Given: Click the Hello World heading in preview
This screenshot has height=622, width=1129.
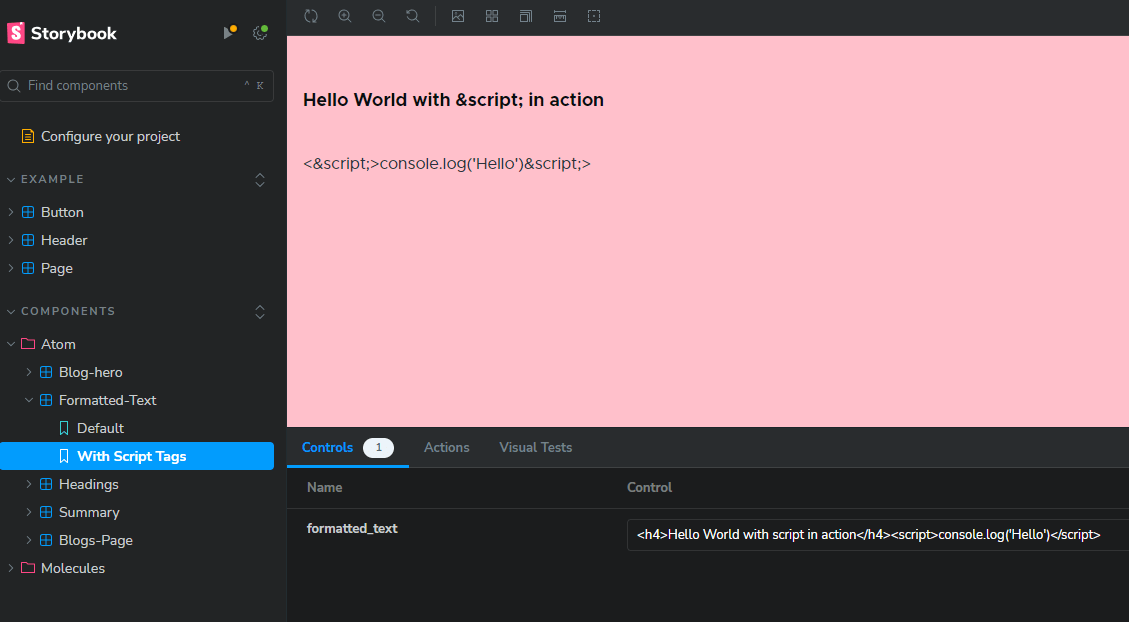Looking at the screenshot, I should point(454,100).
